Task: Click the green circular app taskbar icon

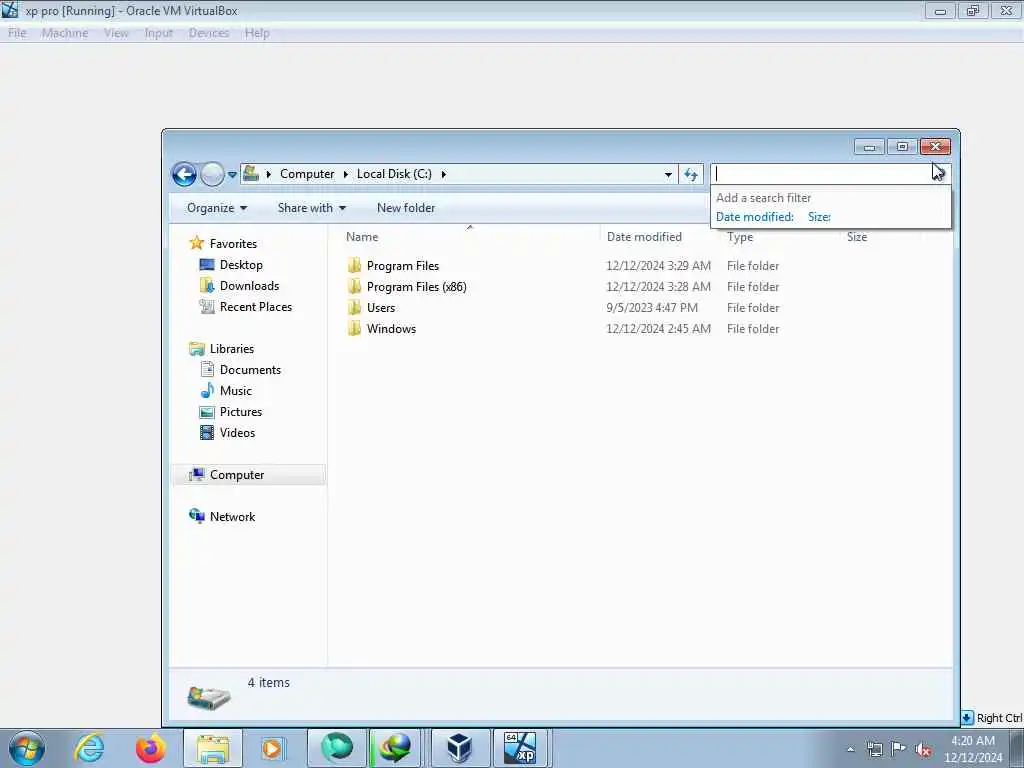Action: point(337,748)
